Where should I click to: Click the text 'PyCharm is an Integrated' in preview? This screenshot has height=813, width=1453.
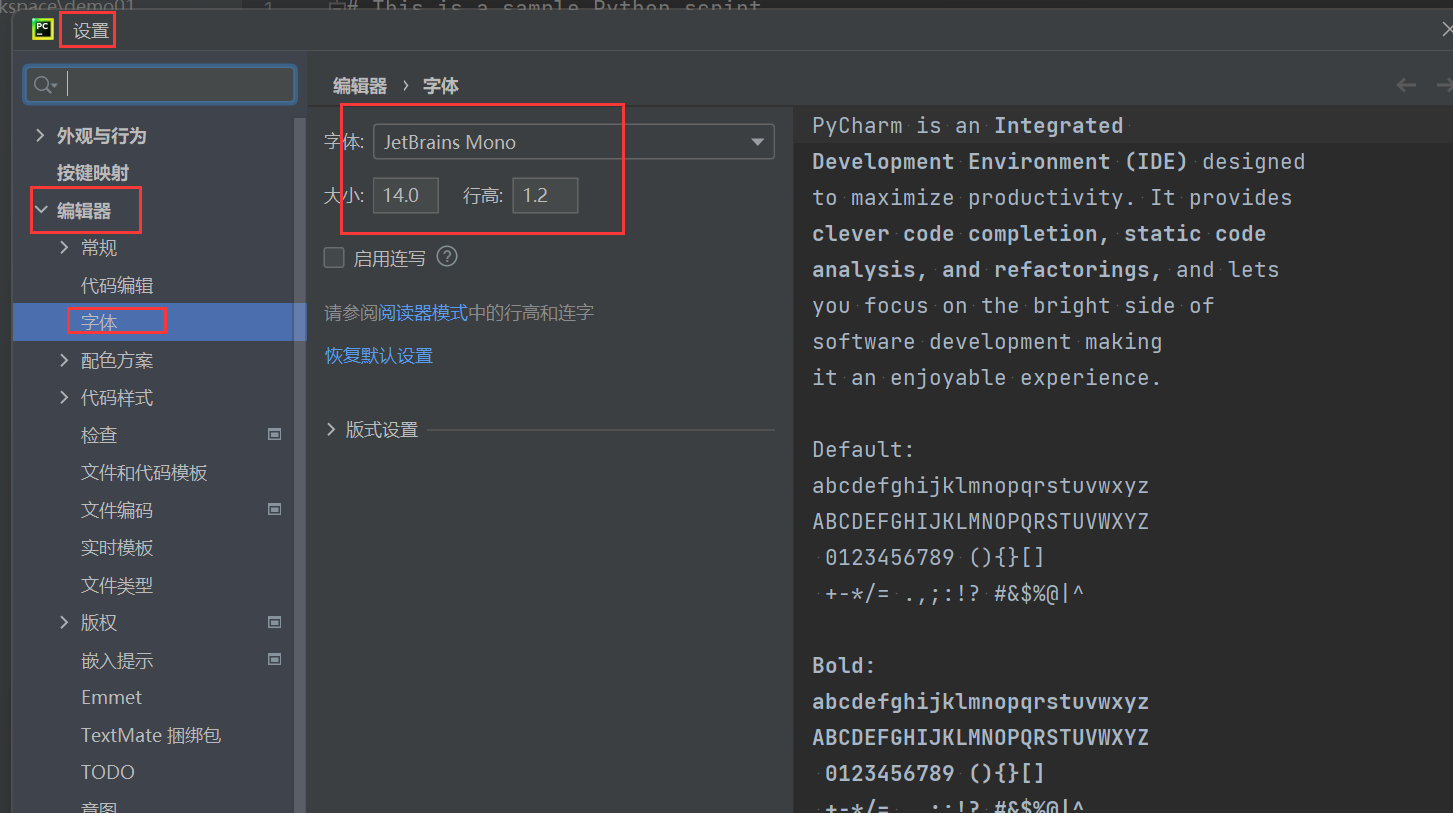pyautogui.click(x=967, y=126)
